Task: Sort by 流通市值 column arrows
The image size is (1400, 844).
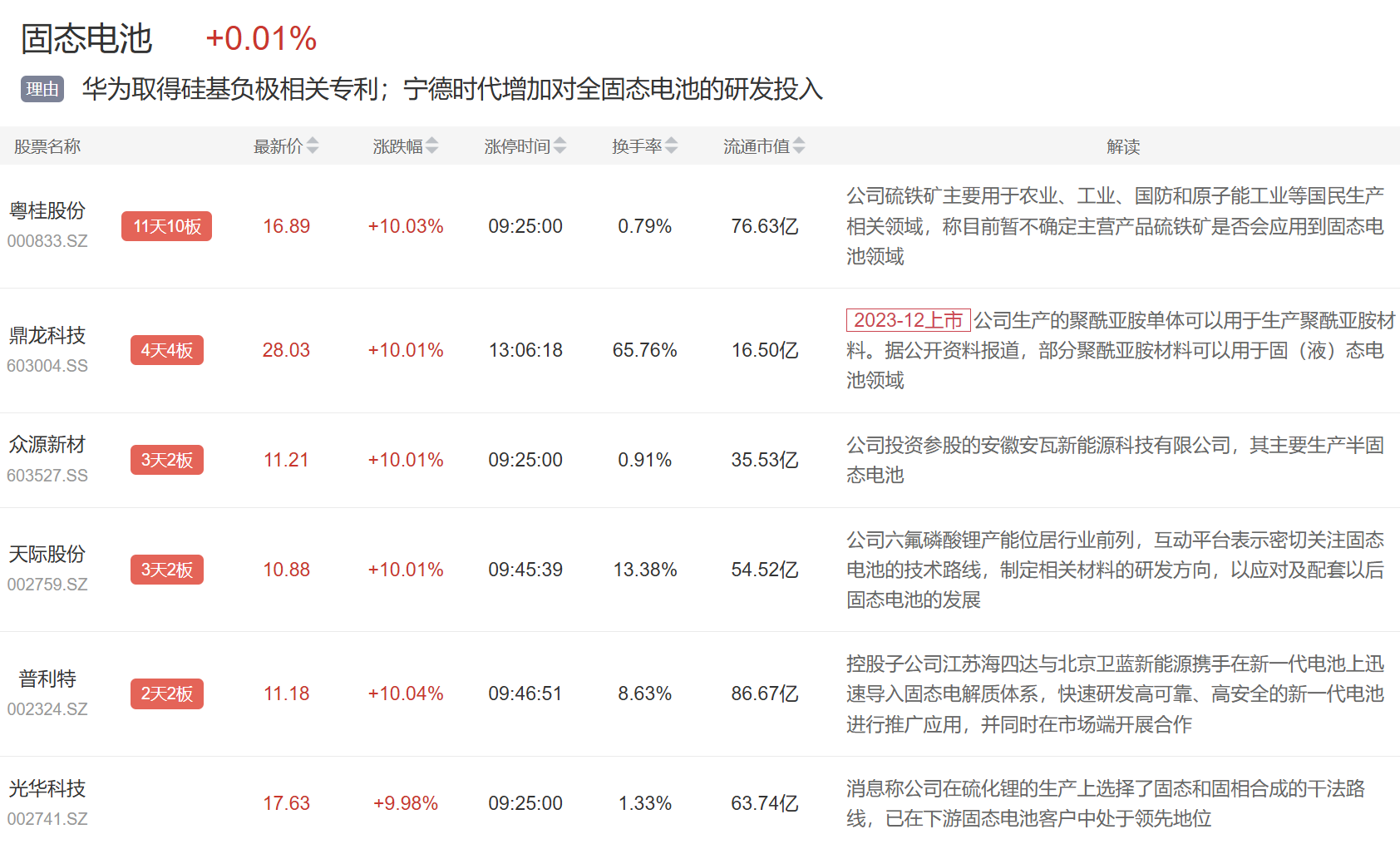Action: pyautogui.click(x=798, y=146)
